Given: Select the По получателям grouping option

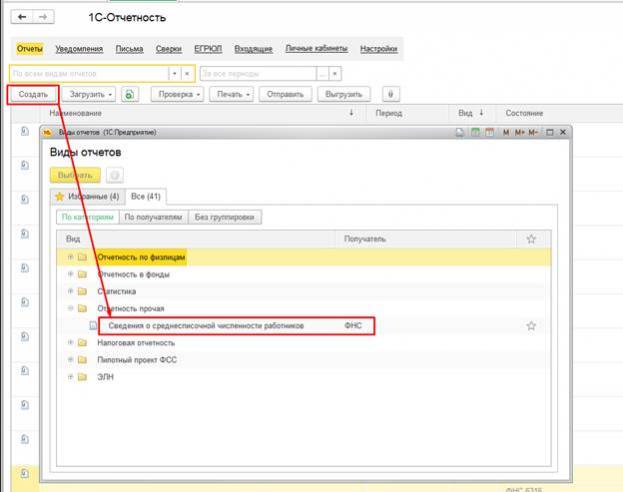Looking at the screenshot, I should [x=153, y=216].
